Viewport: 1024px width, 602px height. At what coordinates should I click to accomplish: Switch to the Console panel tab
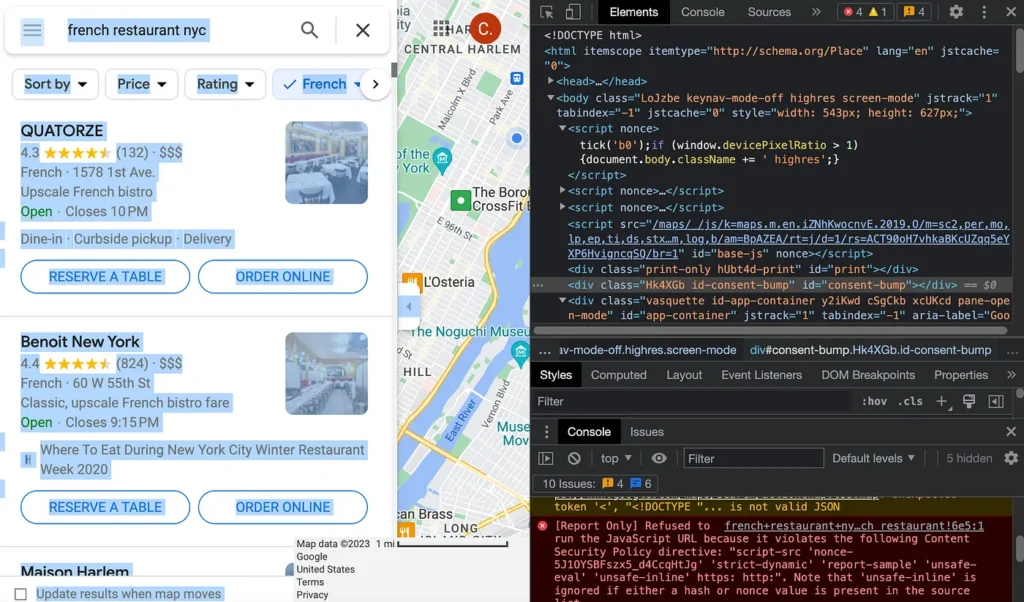click(703, 12)
